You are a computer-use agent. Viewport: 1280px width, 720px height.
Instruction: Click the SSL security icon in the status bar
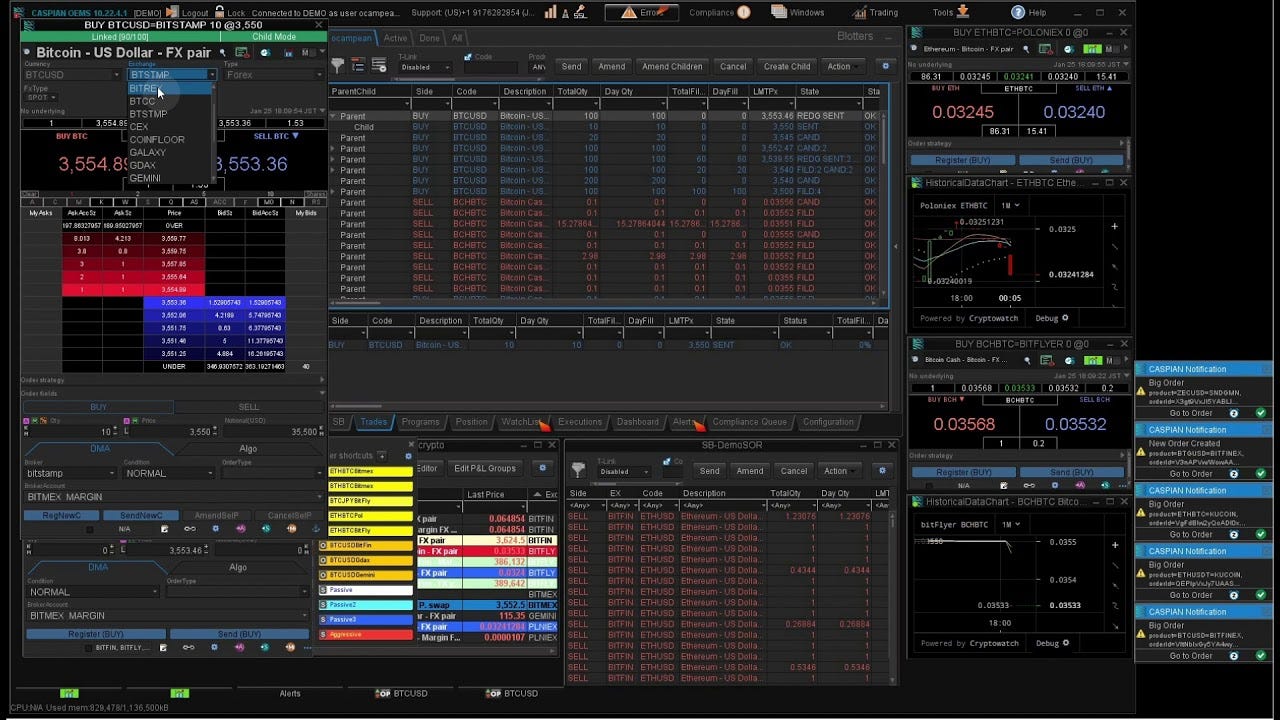pos(579,12)
